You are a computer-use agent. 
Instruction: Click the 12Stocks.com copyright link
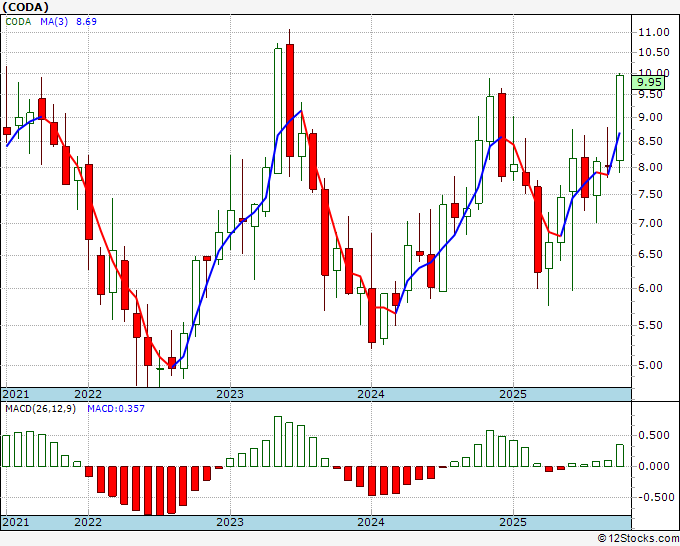point(638,539)
